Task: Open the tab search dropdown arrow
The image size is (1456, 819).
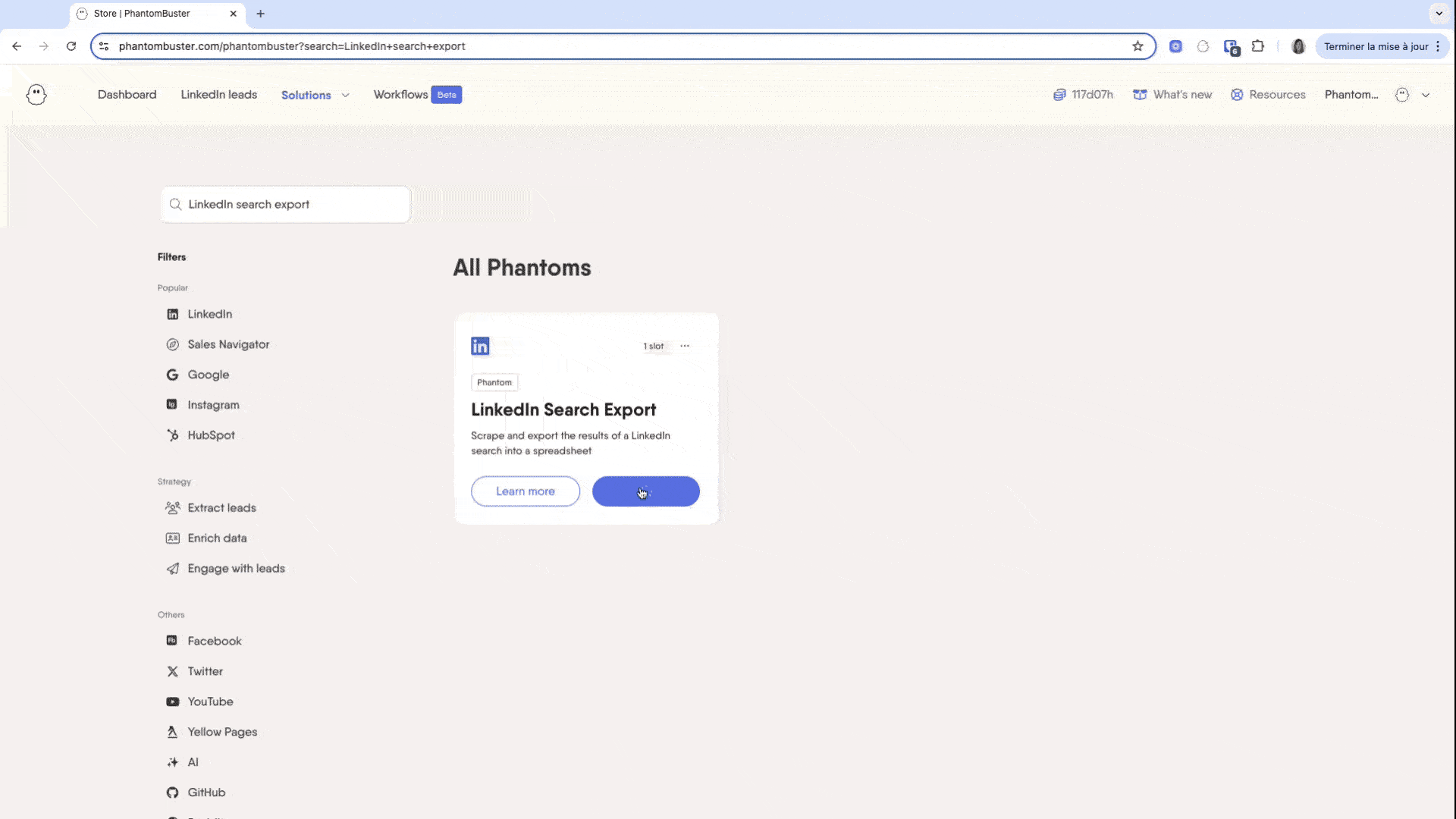Action: click(1439, 14)
